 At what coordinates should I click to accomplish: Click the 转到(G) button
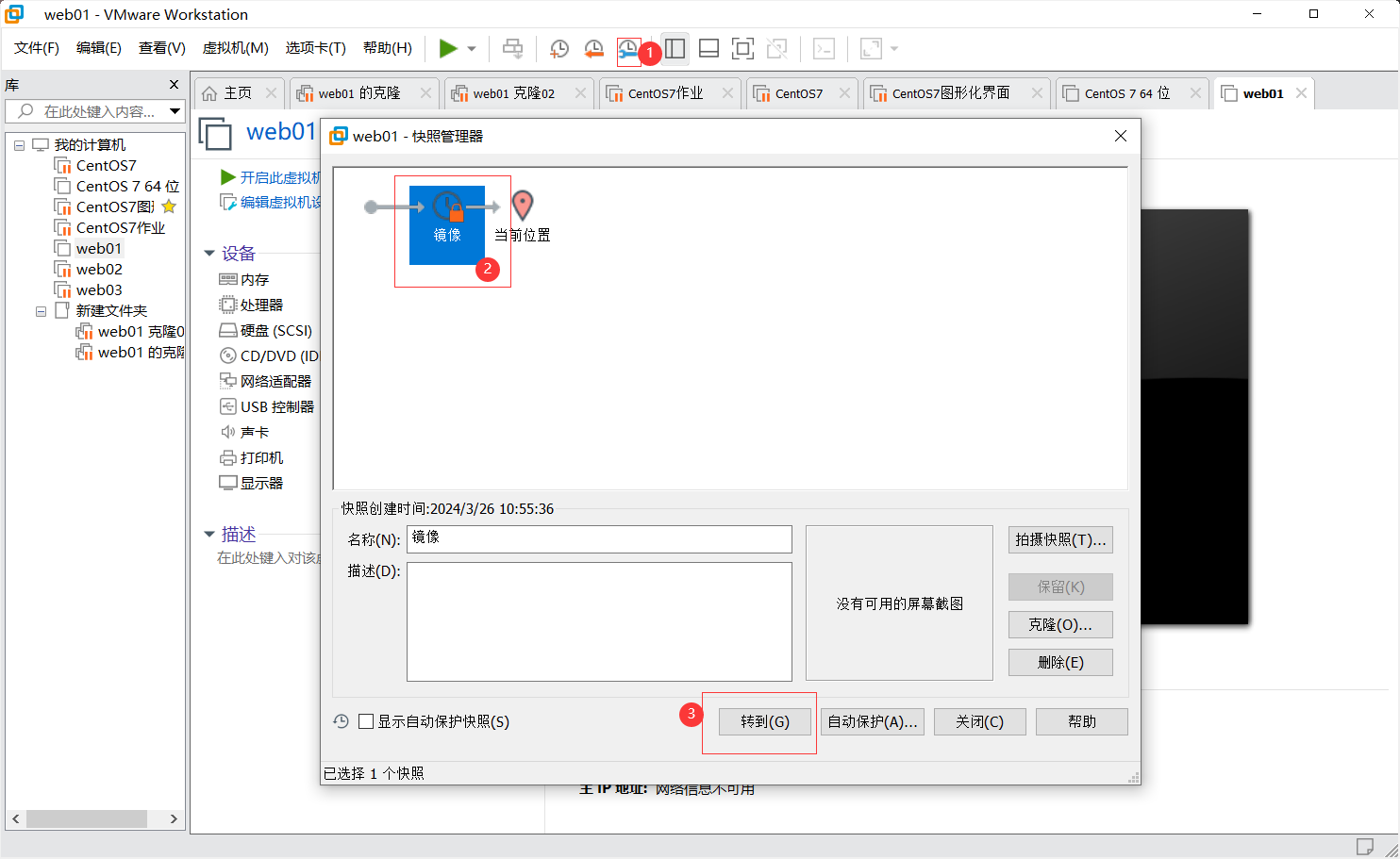point(765,721)
